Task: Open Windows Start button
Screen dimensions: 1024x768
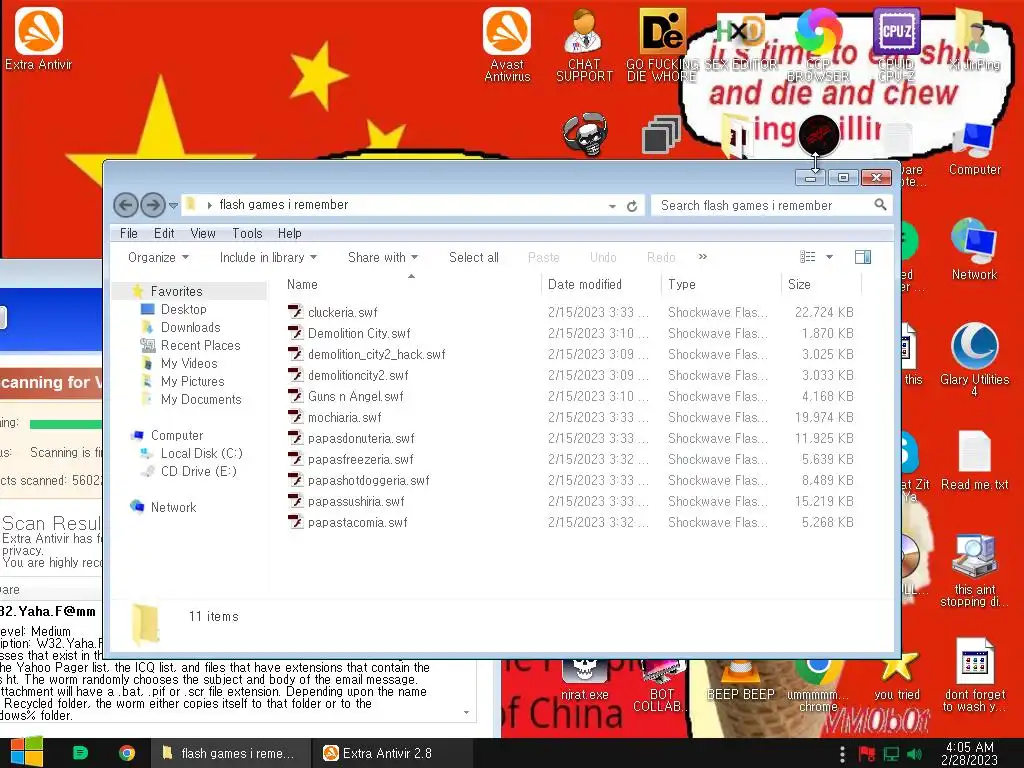Action: [26, 752]
